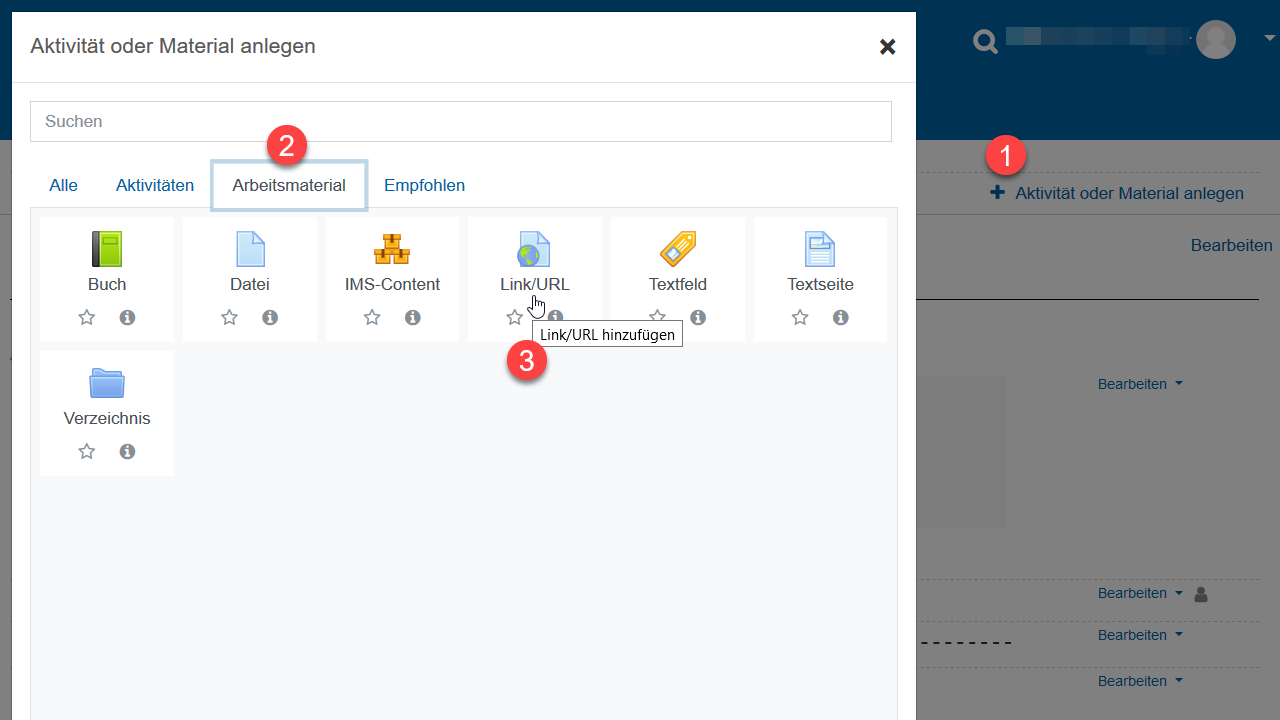Click the IMS-Content label text

pos(392,284)
